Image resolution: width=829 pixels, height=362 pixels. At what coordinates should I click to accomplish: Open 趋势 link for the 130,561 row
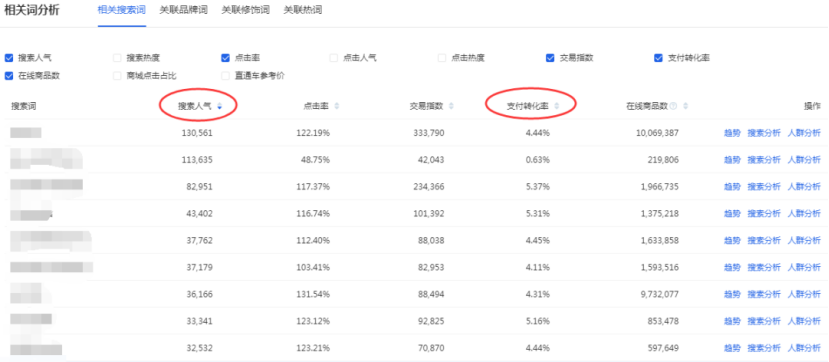point(732,133)
